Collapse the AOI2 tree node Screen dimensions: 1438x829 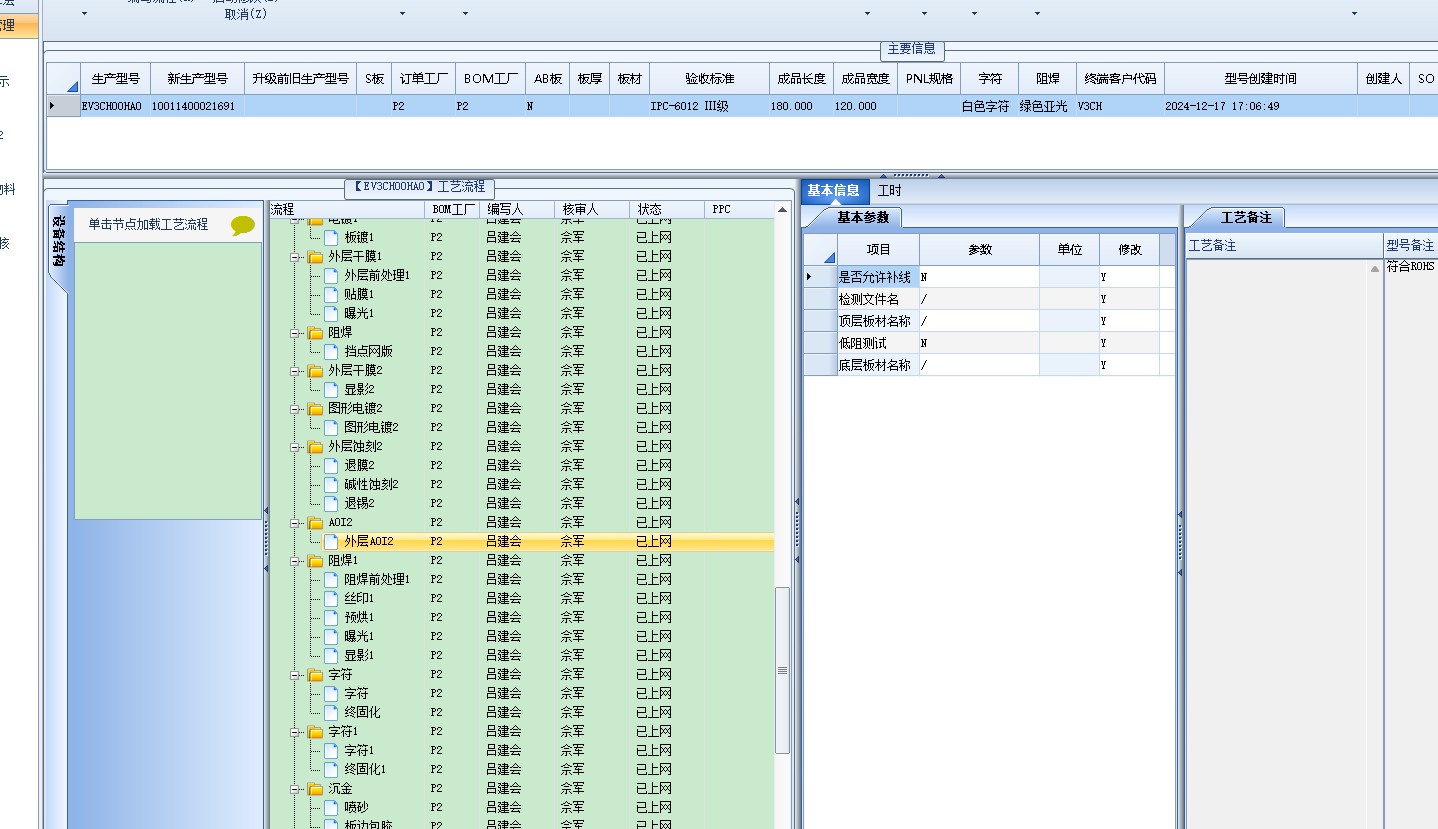pos(296,523)
